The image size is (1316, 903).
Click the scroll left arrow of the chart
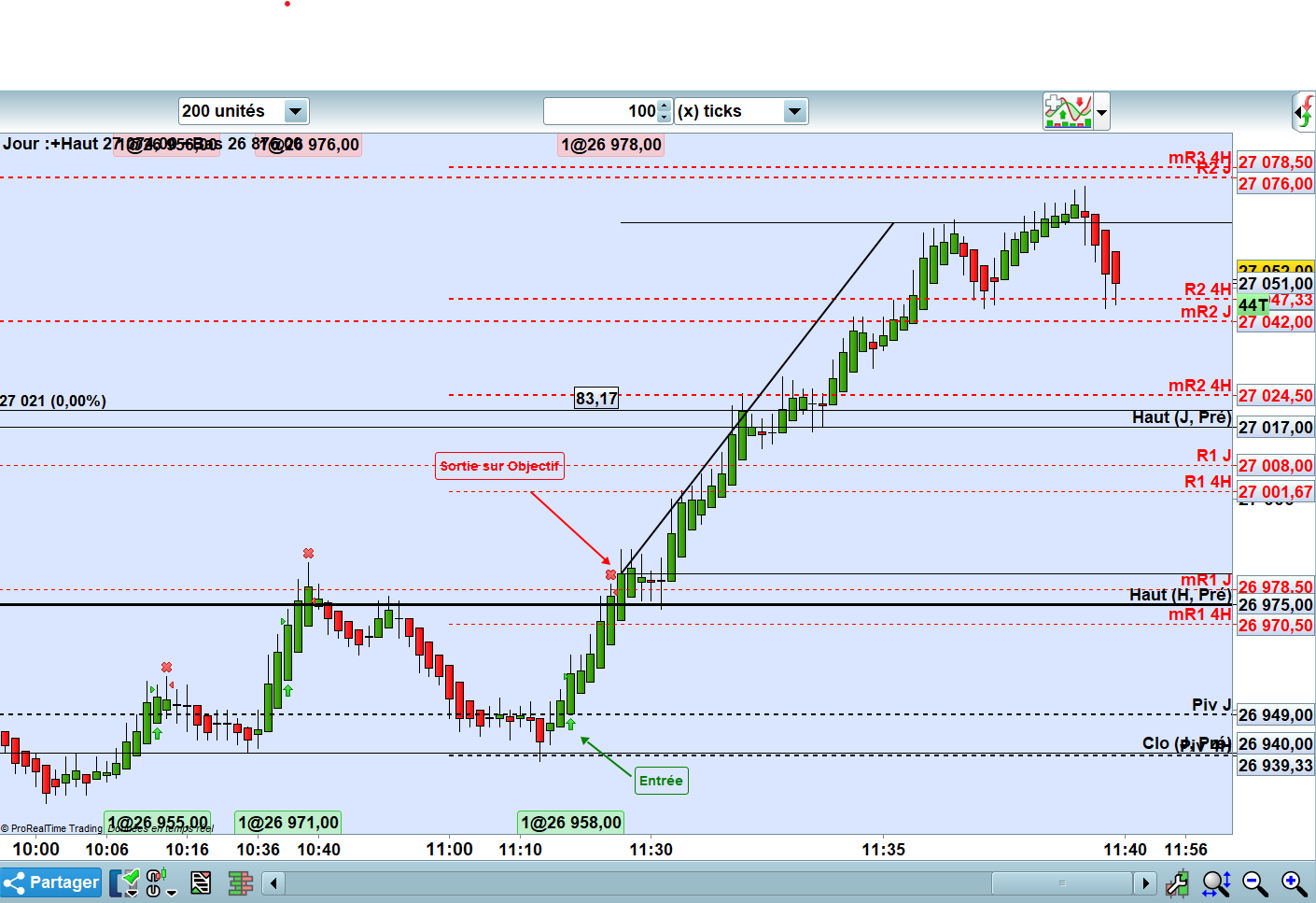pos(273,882)
